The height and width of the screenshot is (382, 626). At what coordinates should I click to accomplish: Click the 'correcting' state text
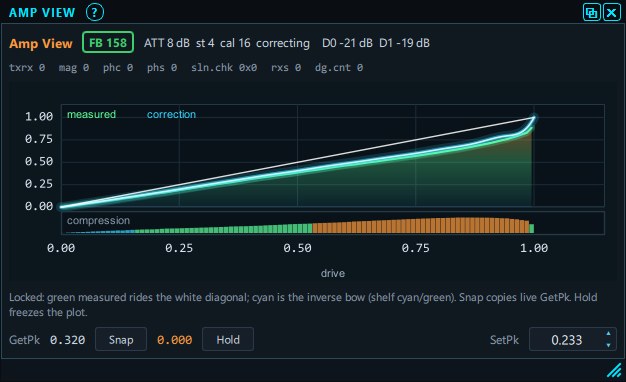coord(283,43)
